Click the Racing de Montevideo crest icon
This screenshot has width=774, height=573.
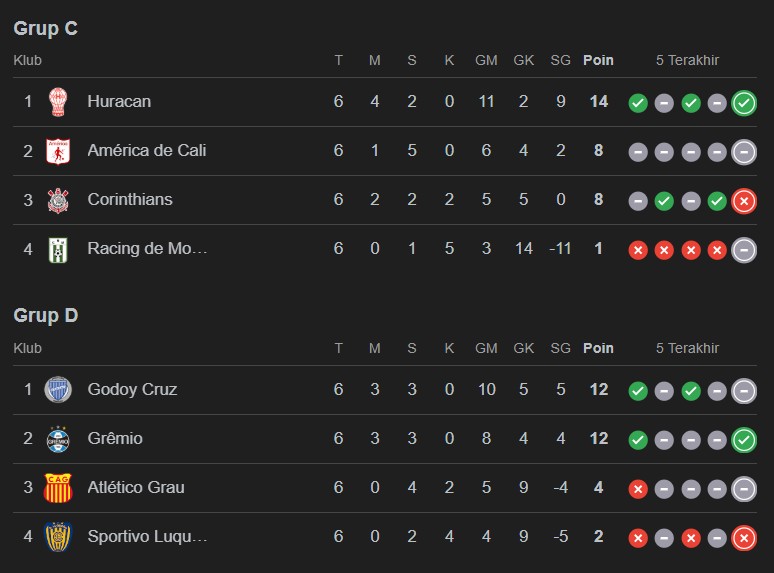(58, 249)
